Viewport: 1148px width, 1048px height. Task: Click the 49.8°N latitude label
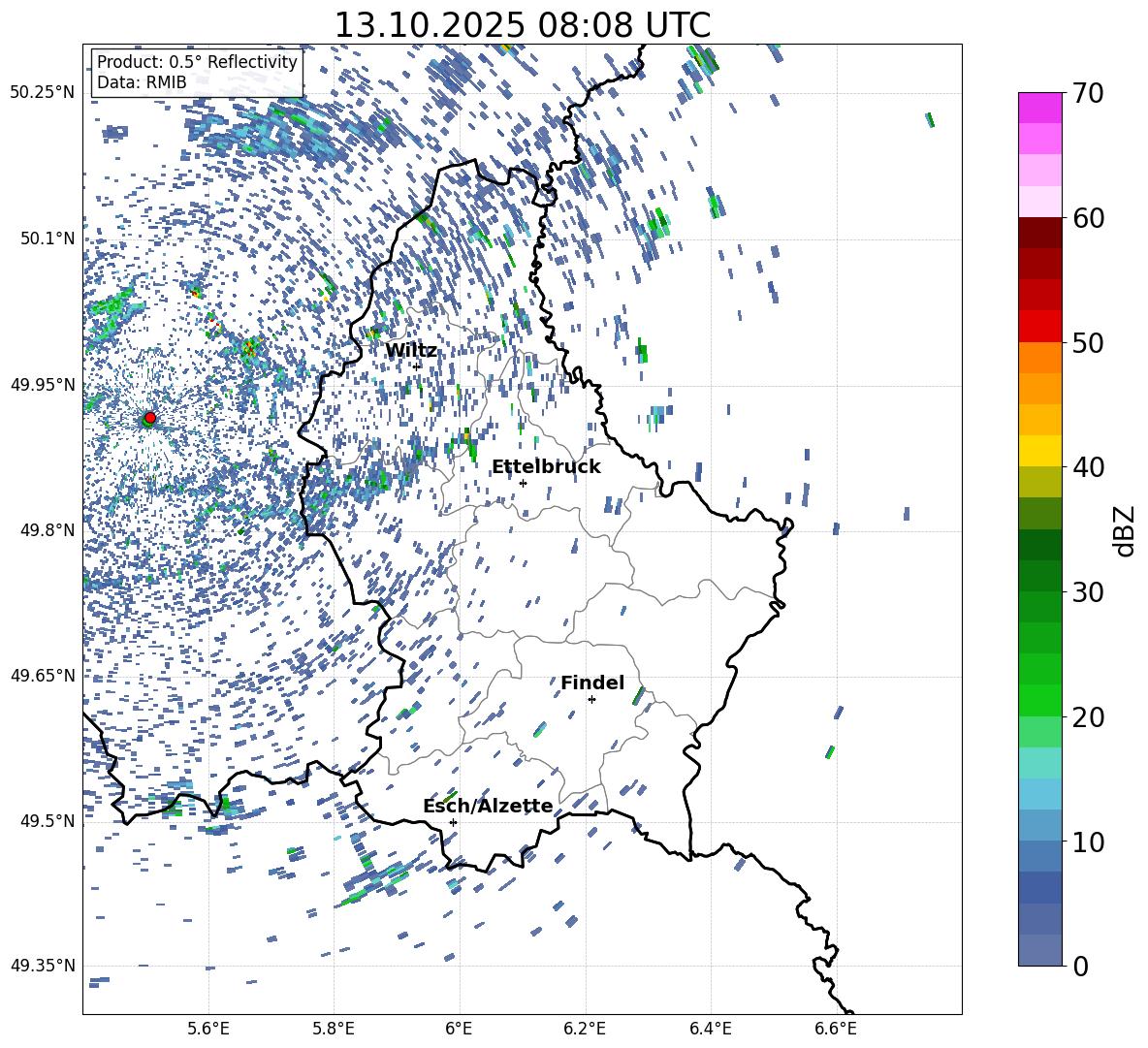[47, 530]
